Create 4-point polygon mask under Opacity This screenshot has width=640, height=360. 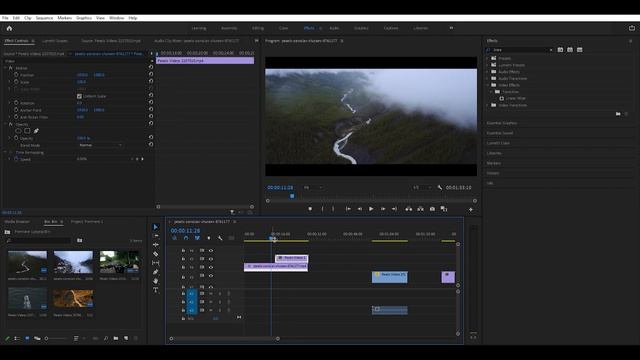[27, 131]
